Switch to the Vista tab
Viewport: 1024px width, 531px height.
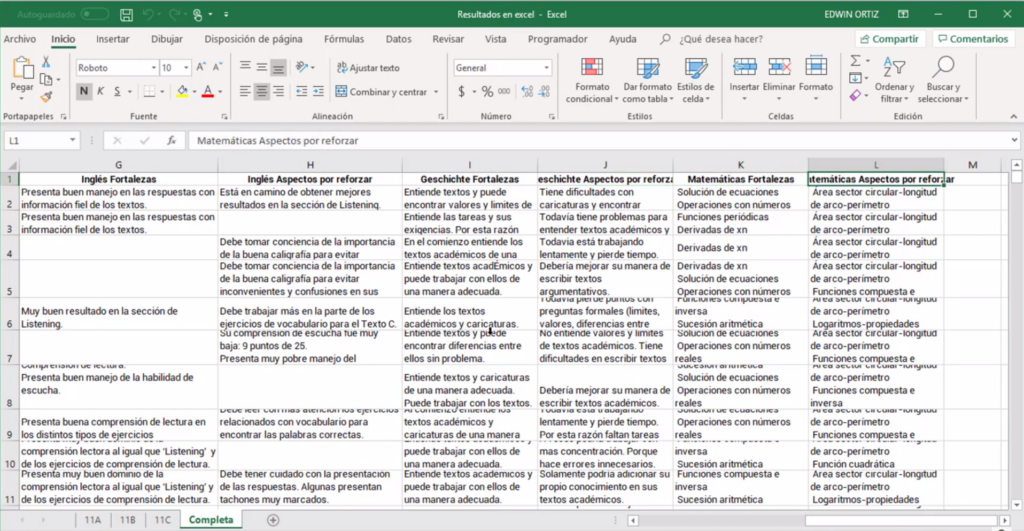coord(496,39)
